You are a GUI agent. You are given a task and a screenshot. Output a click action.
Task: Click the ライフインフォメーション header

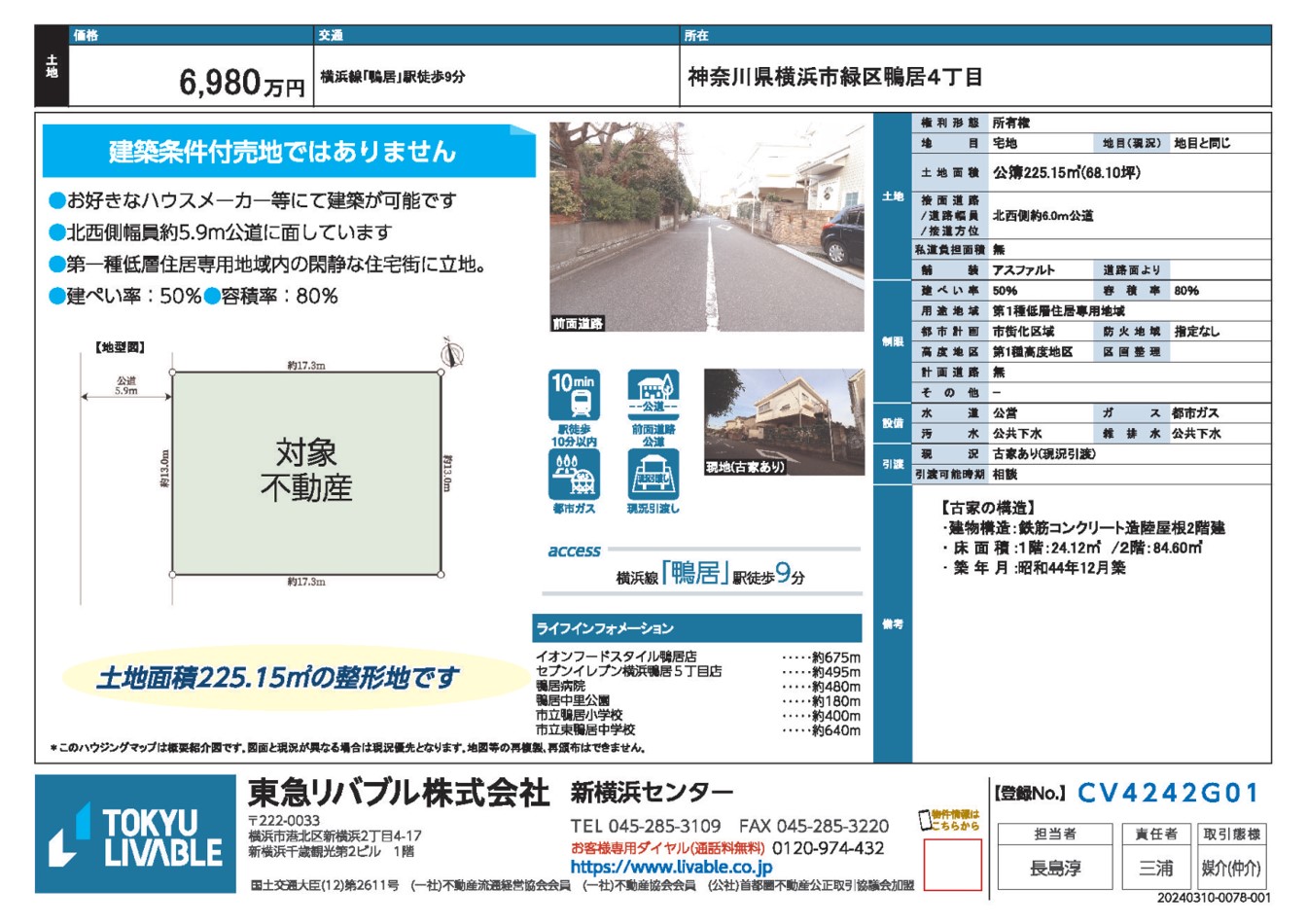pos(696,628)
